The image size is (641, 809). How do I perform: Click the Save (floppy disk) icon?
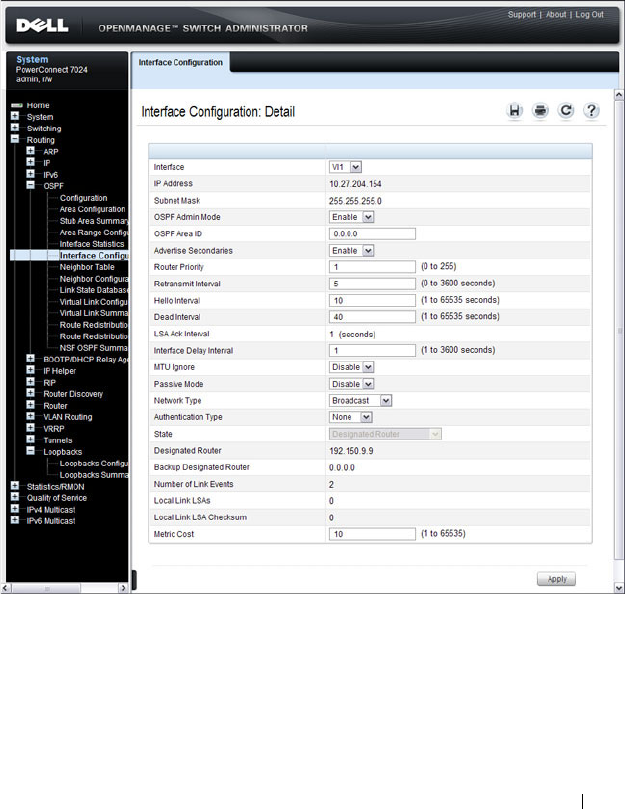(514, 111)
